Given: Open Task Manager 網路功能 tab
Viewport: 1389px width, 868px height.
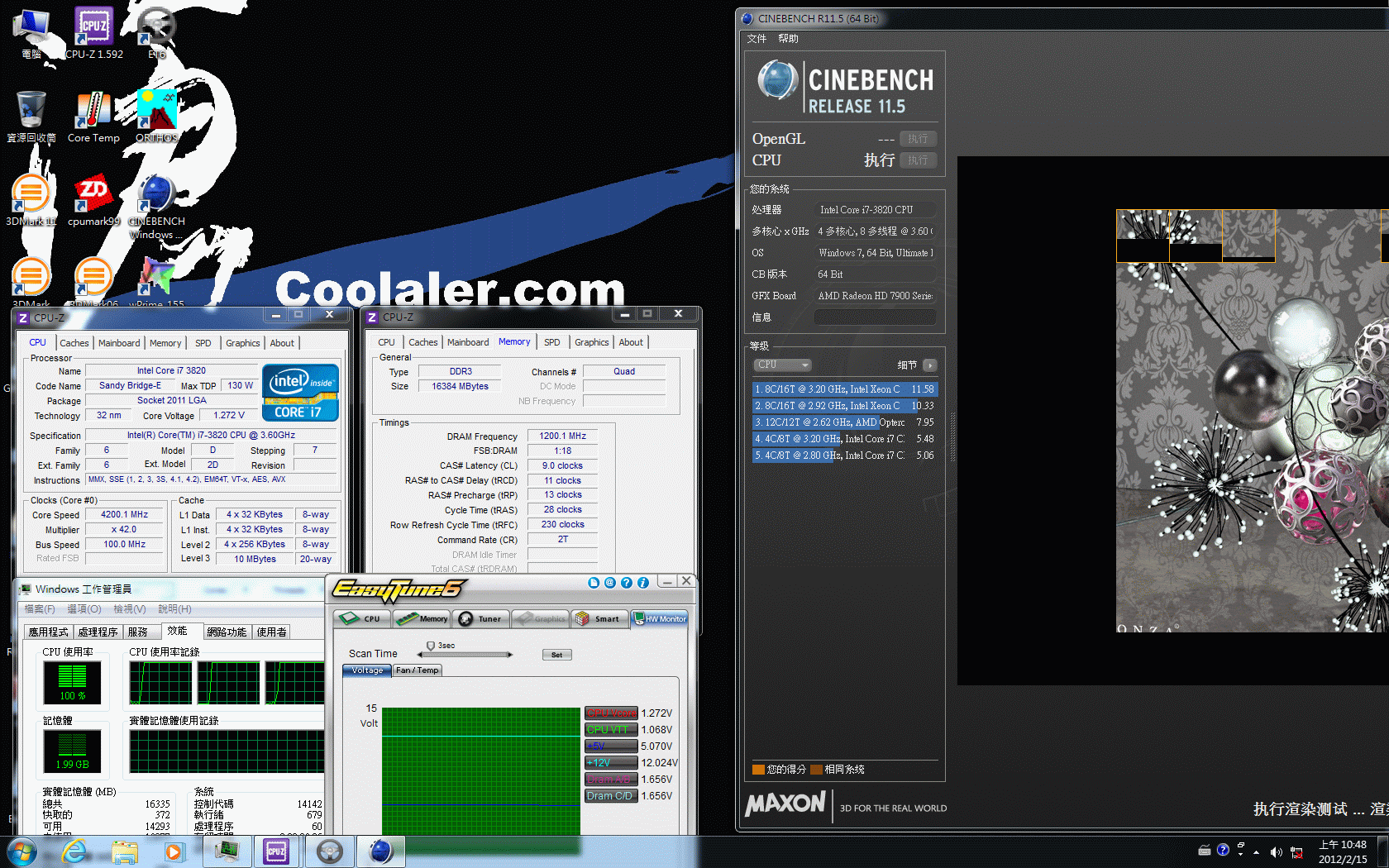Looking at the screenshot, I should coord(227,632).
